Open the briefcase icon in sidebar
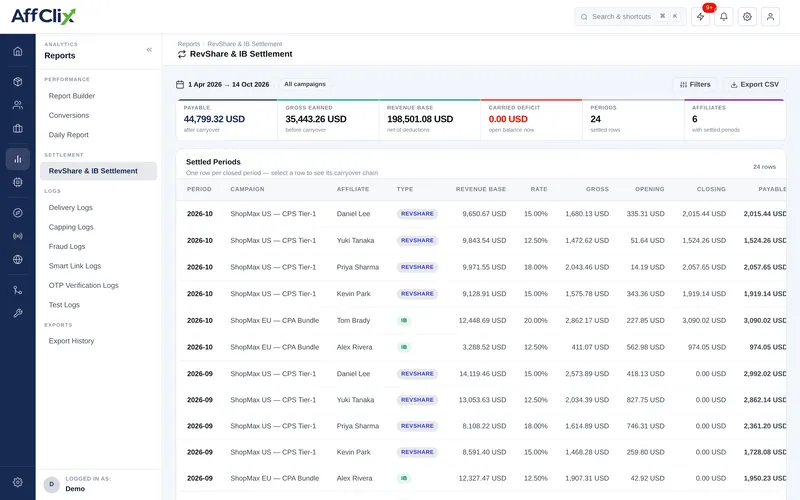 pyautogui.click(x=18, y=129)
